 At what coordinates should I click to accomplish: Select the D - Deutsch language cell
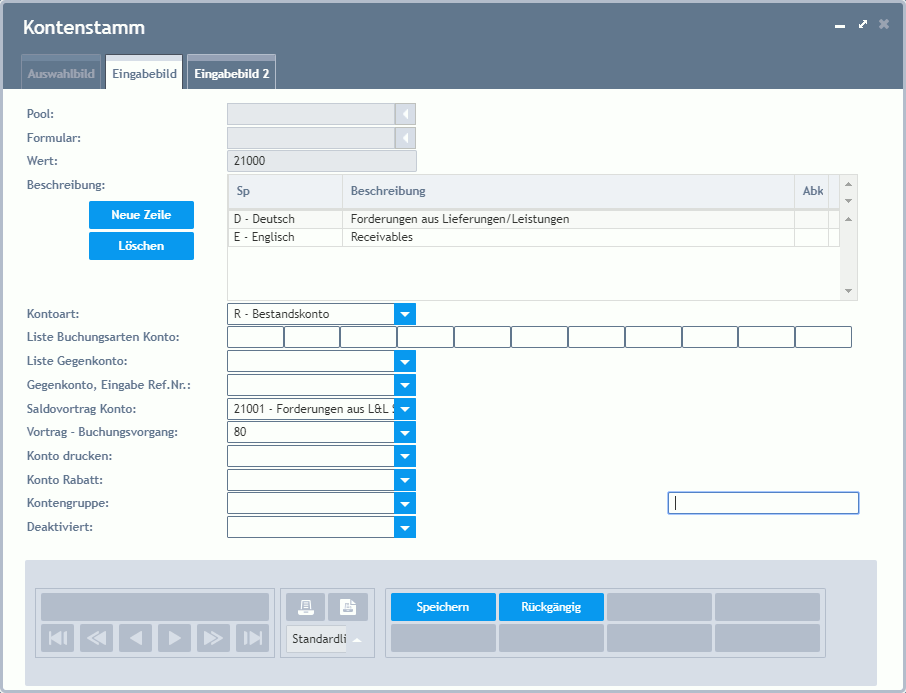(285, 219)
